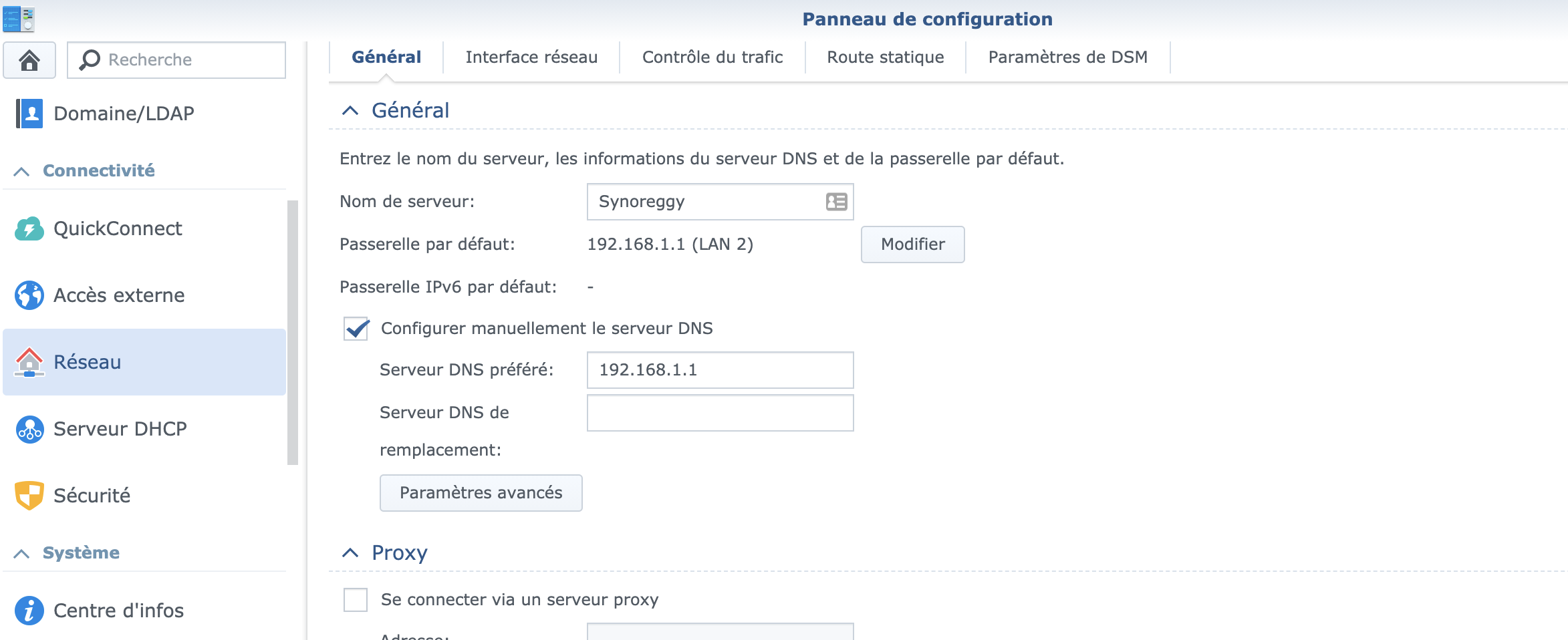Open Paramètres avancés button
1568x640 pixels.
click(481, 493)
